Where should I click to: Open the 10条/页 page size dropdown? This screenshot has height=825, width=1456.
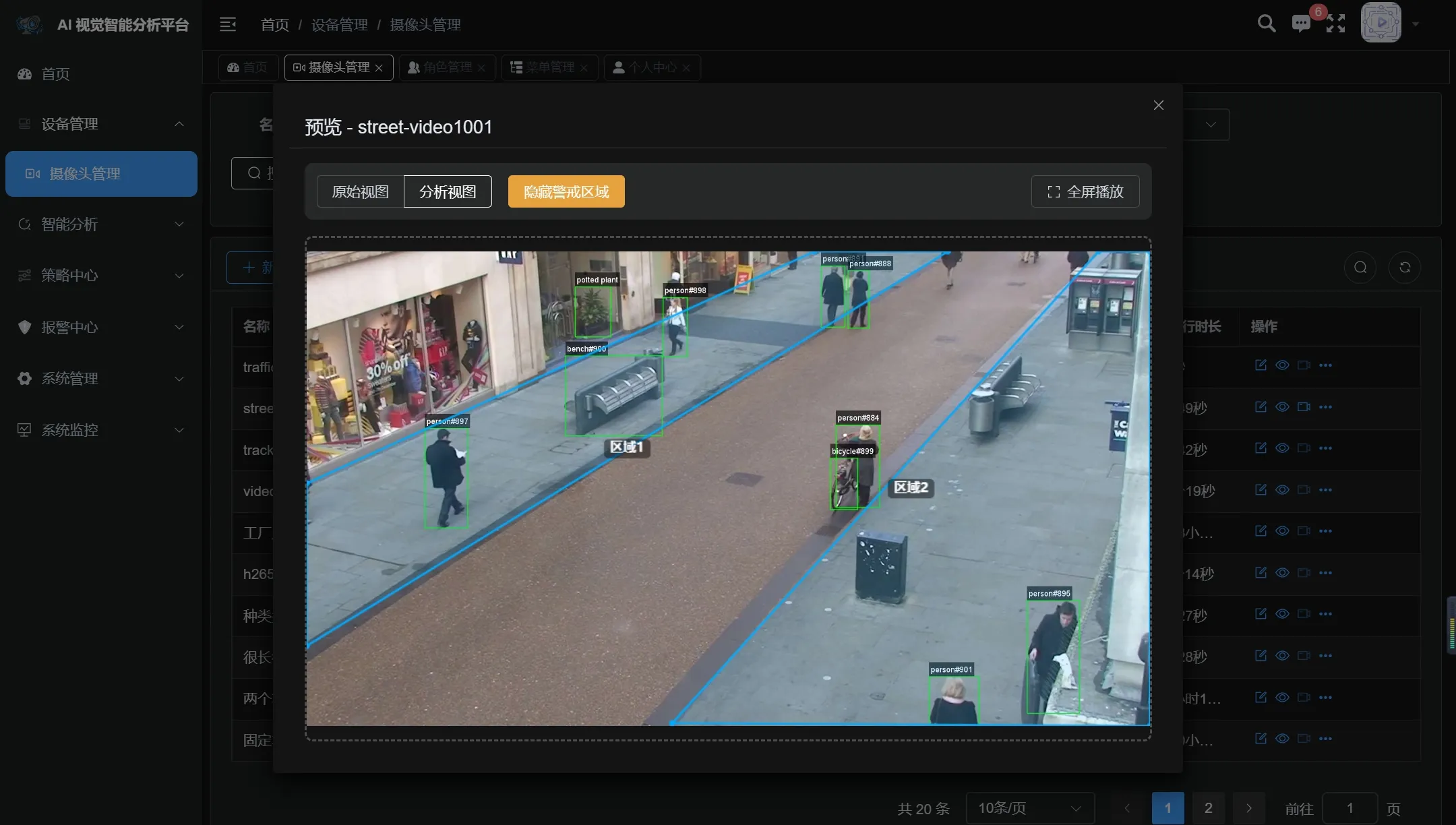tap(1030, 807)
